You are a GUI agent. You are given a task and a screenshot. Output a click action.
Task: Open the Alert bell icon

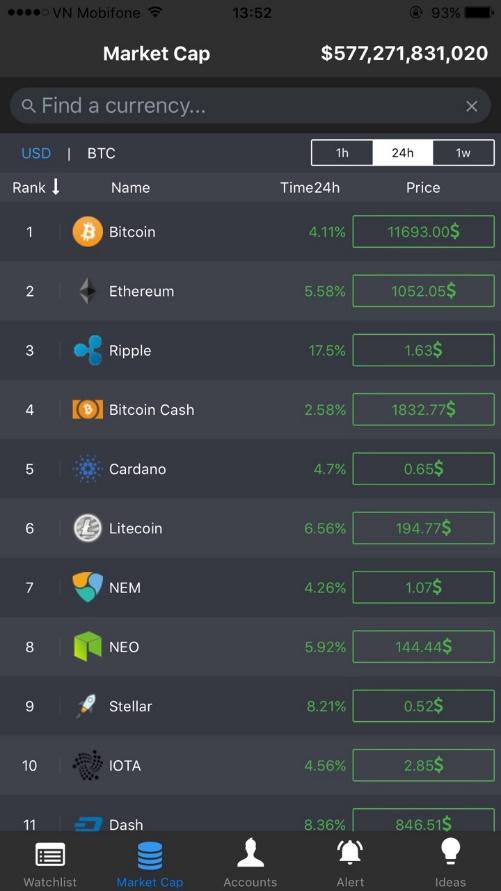[350, 854]
